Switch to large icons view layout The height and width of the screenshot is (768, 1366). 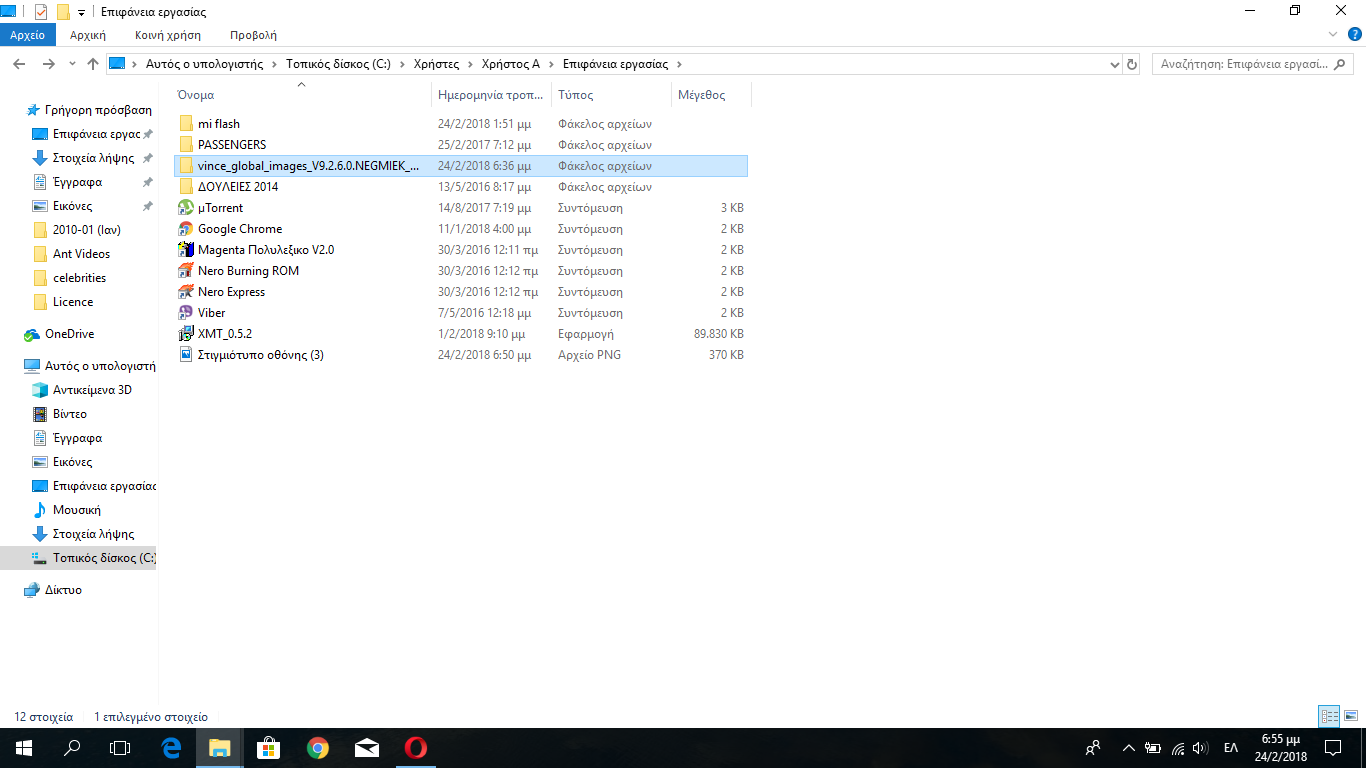coord(1350,716)
